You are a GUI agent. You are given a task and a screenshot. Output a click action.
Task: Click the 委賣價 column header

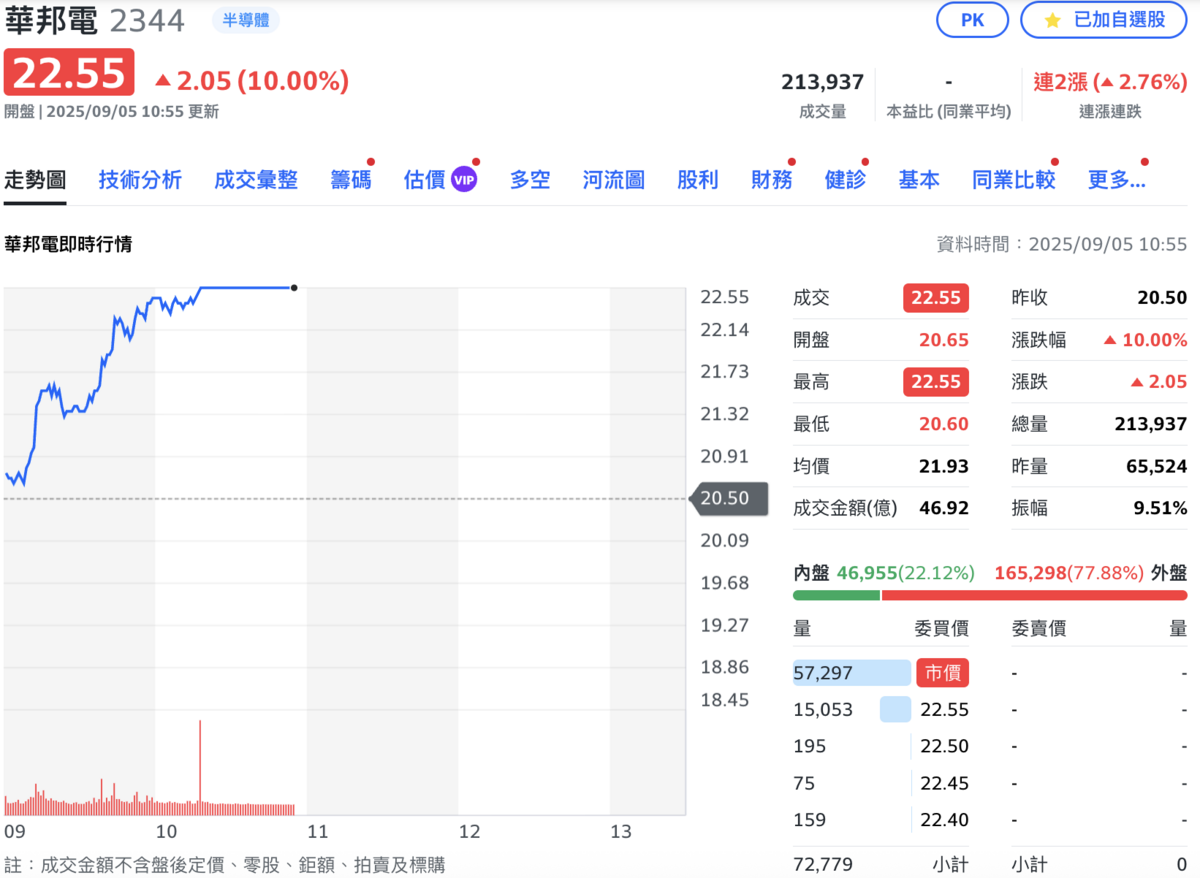pyautogui.click(x=1039, y=629)
